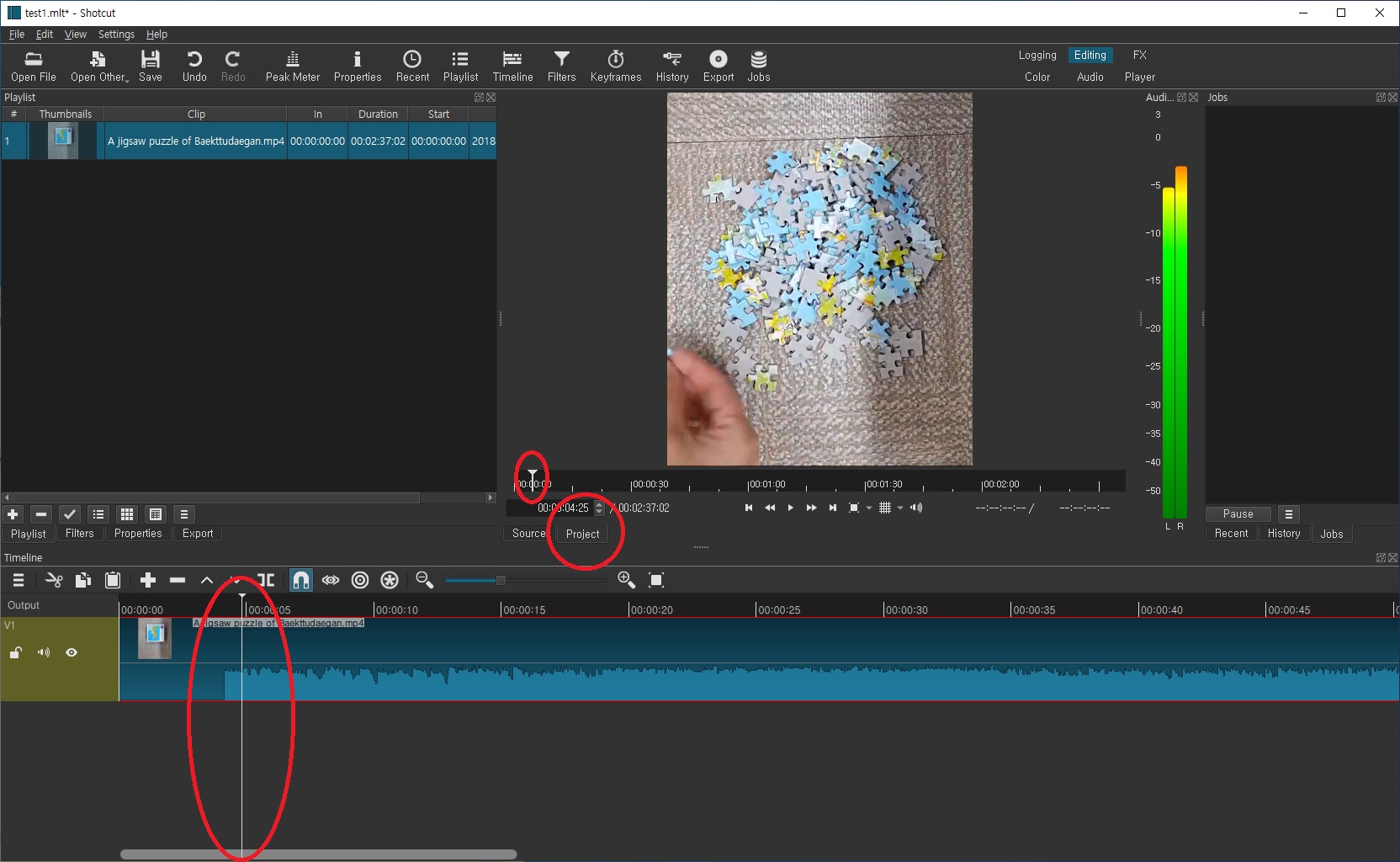Open the View menu

[x=76, y=35]
